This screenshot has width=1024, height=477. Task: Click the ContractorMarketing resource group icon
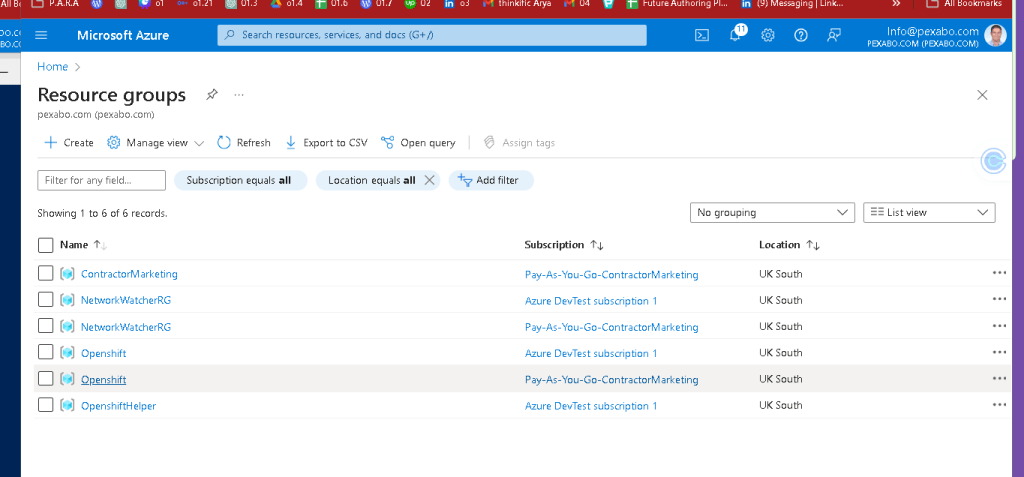click(67, 274)
